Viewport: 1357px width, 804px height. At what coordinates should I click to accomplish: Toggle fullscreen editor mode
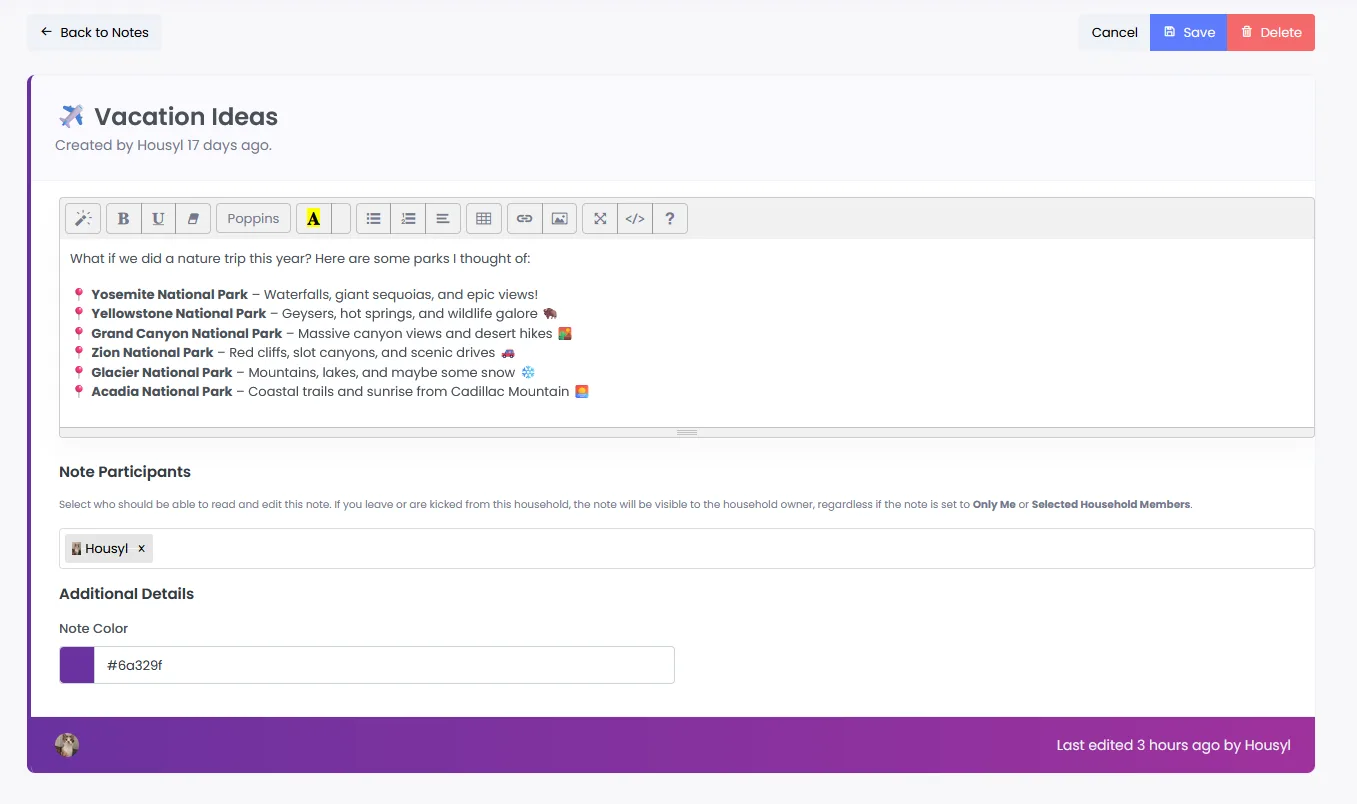[600, 219]
